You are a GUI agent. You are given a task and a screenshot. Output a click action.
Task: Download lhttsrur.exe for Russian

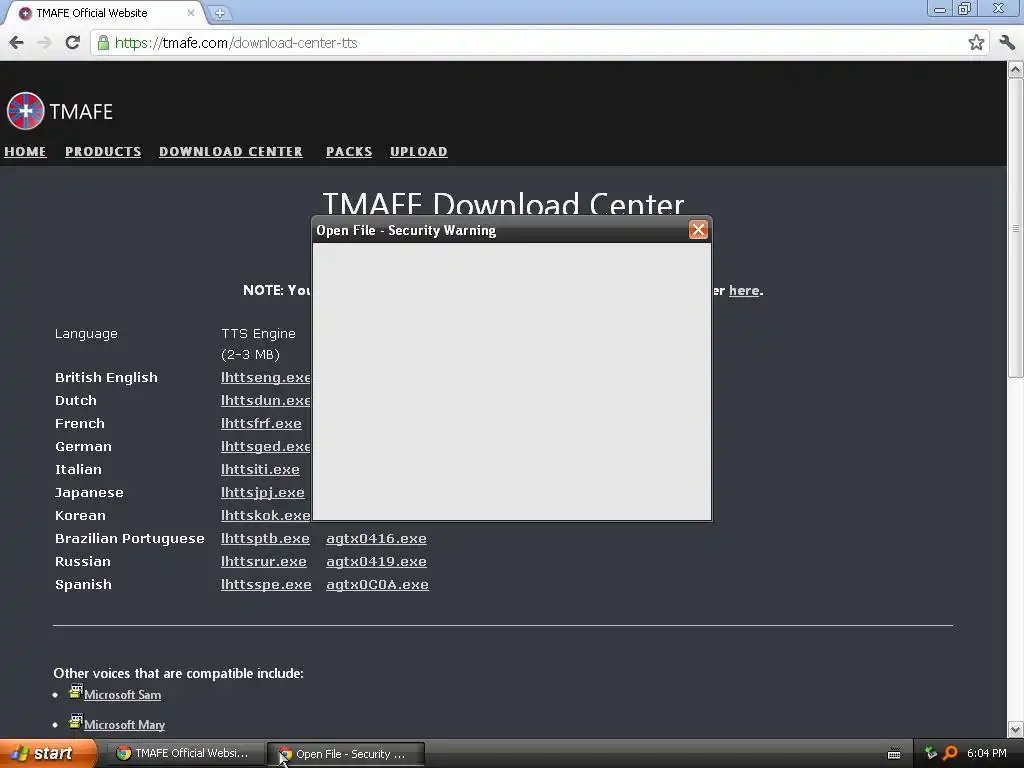click(264, 562)
